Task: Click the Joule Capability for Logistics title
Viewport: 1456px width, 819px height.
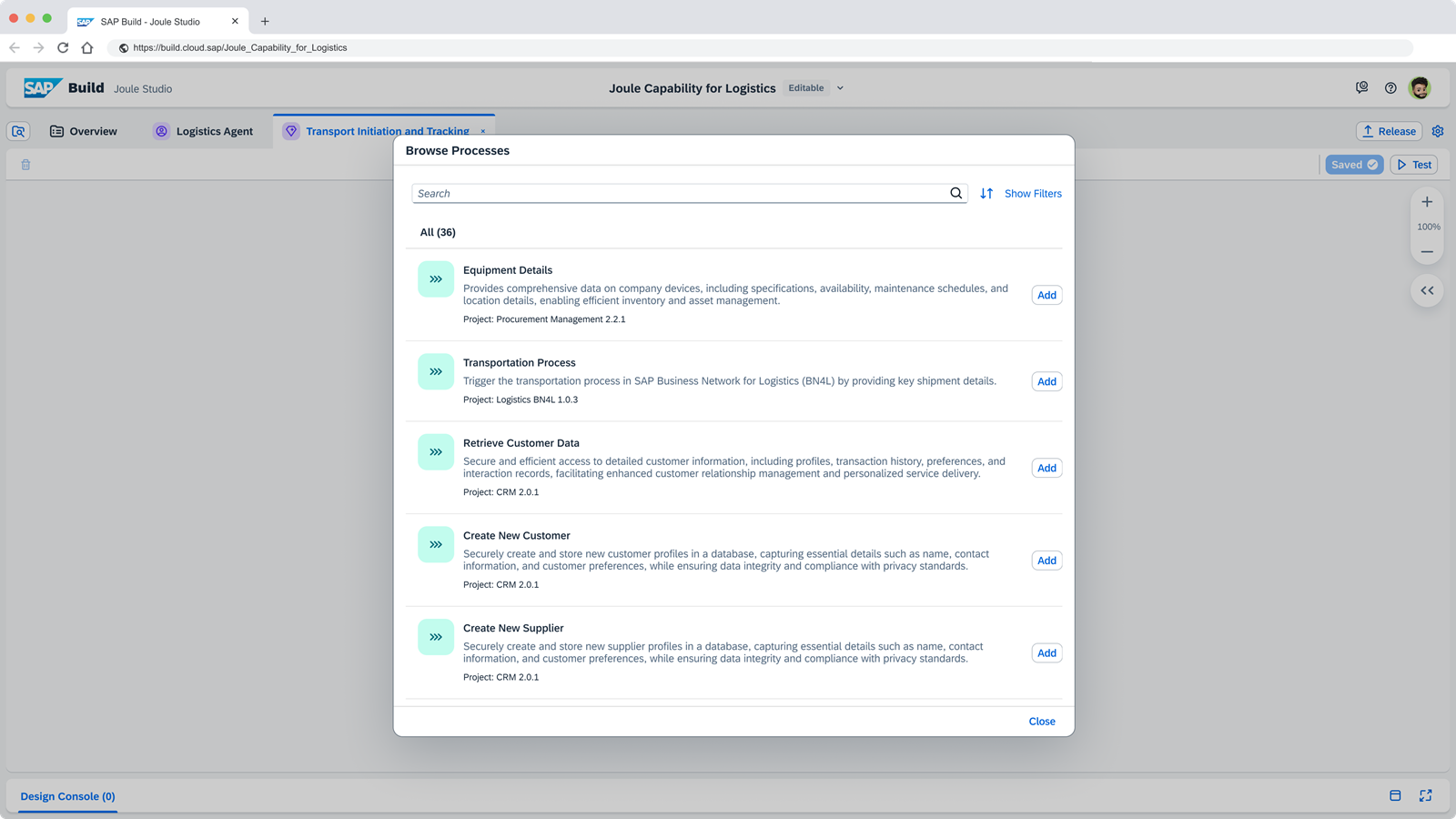Action: pyautogui.click(x=693, y=88)
